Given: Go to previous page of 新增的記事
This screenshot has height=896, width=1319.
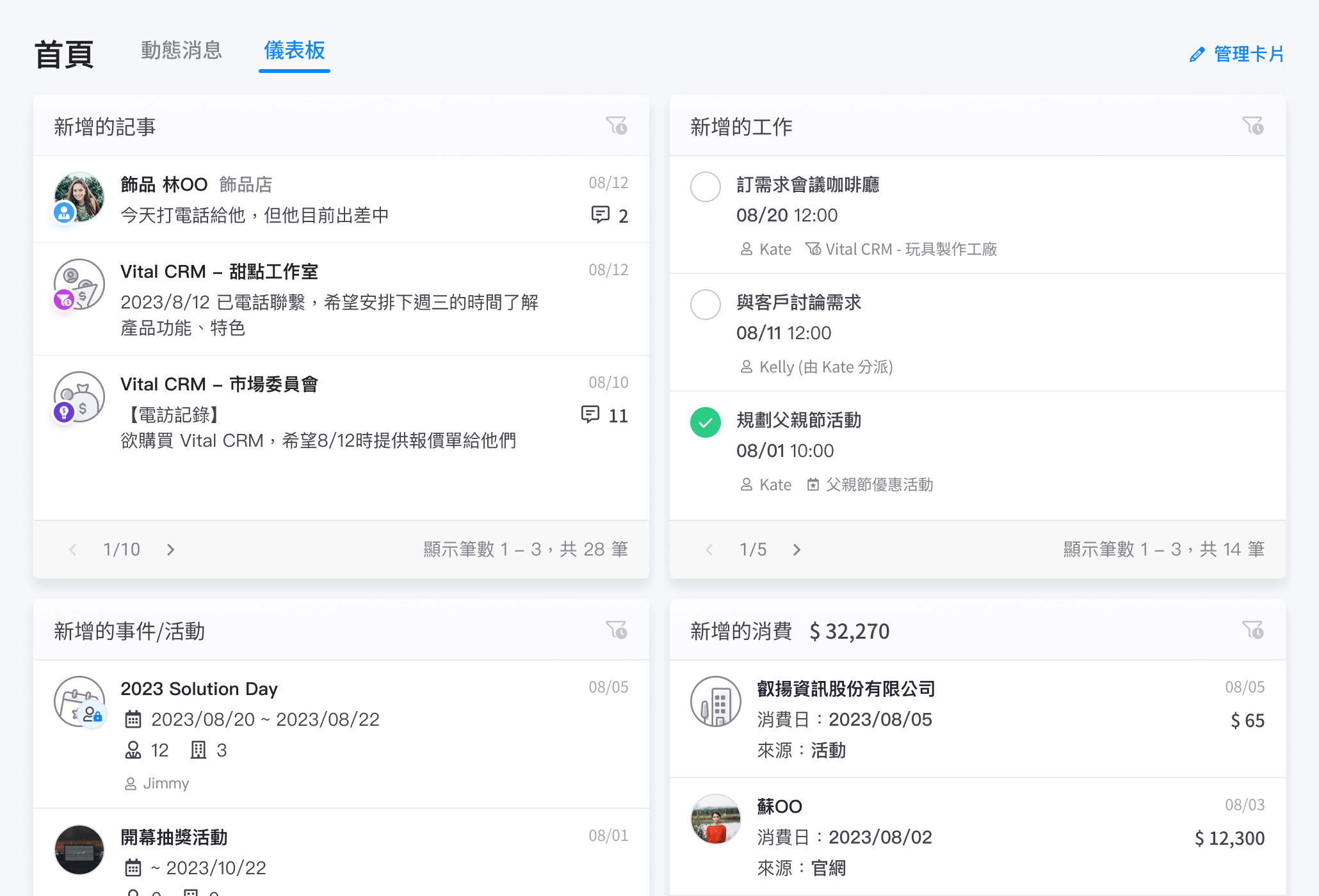Looking at the screenshot, I should click(73, 550).
